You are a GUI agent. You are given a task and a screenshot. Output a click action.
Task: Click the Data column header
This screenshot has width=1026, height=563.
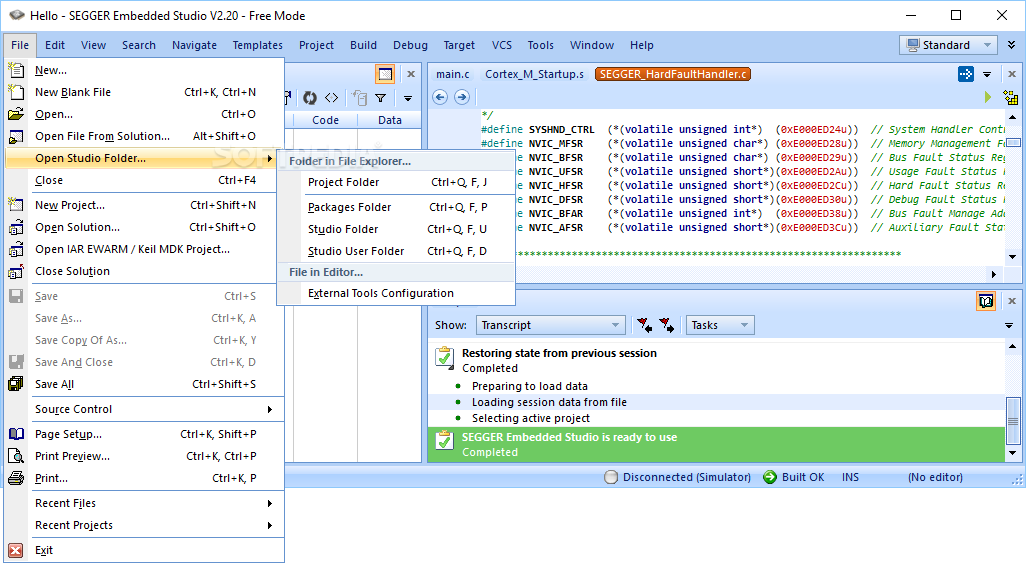tap(389, 120)
